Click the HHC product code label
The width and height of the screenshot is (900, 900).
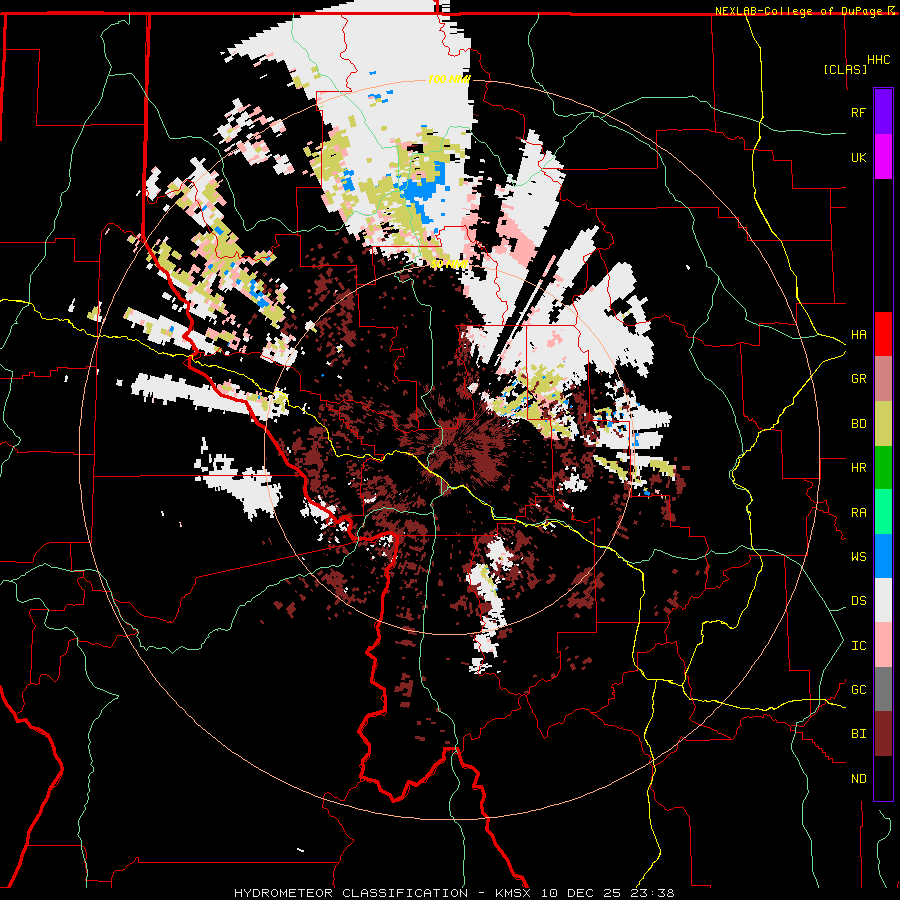(878, 60)
